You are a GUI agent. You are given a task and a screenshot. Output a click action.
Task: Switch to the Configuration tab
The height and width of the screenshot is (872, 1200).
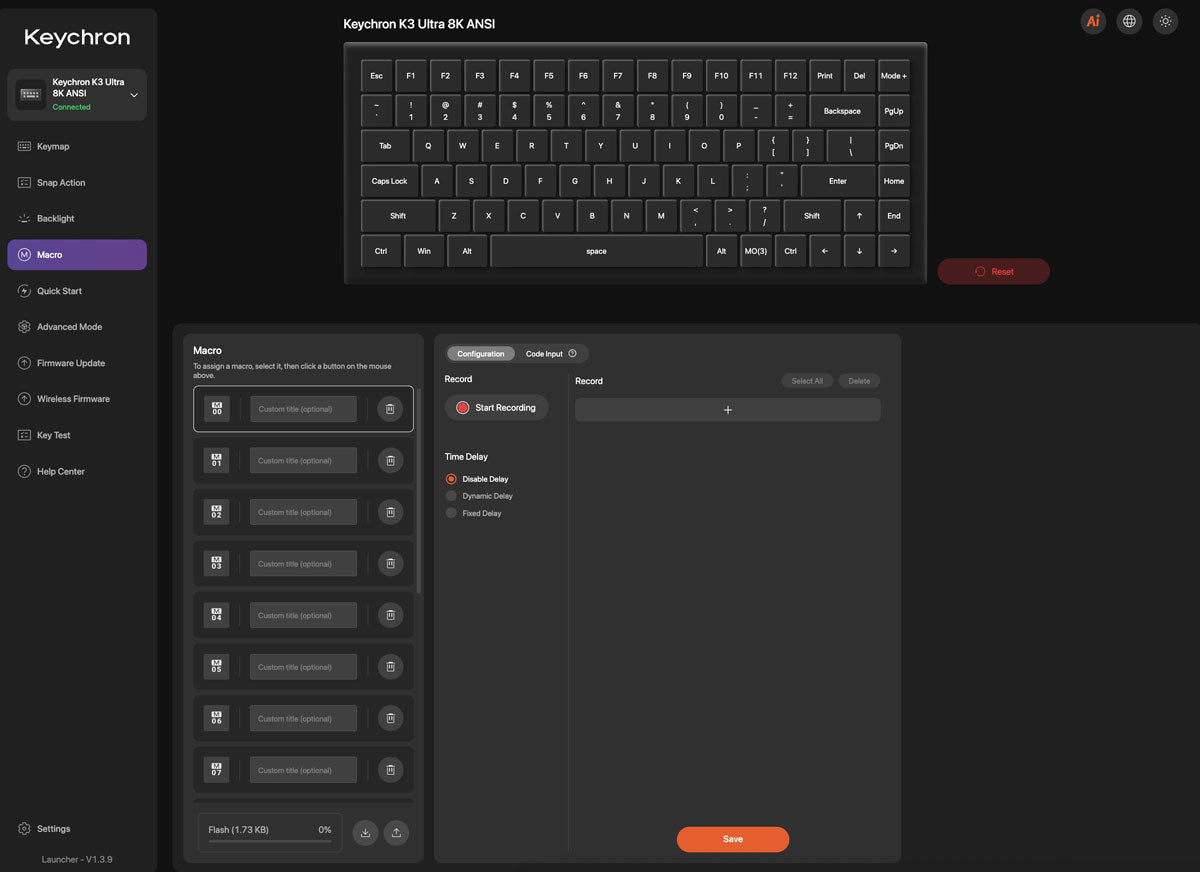click(481, 353)
